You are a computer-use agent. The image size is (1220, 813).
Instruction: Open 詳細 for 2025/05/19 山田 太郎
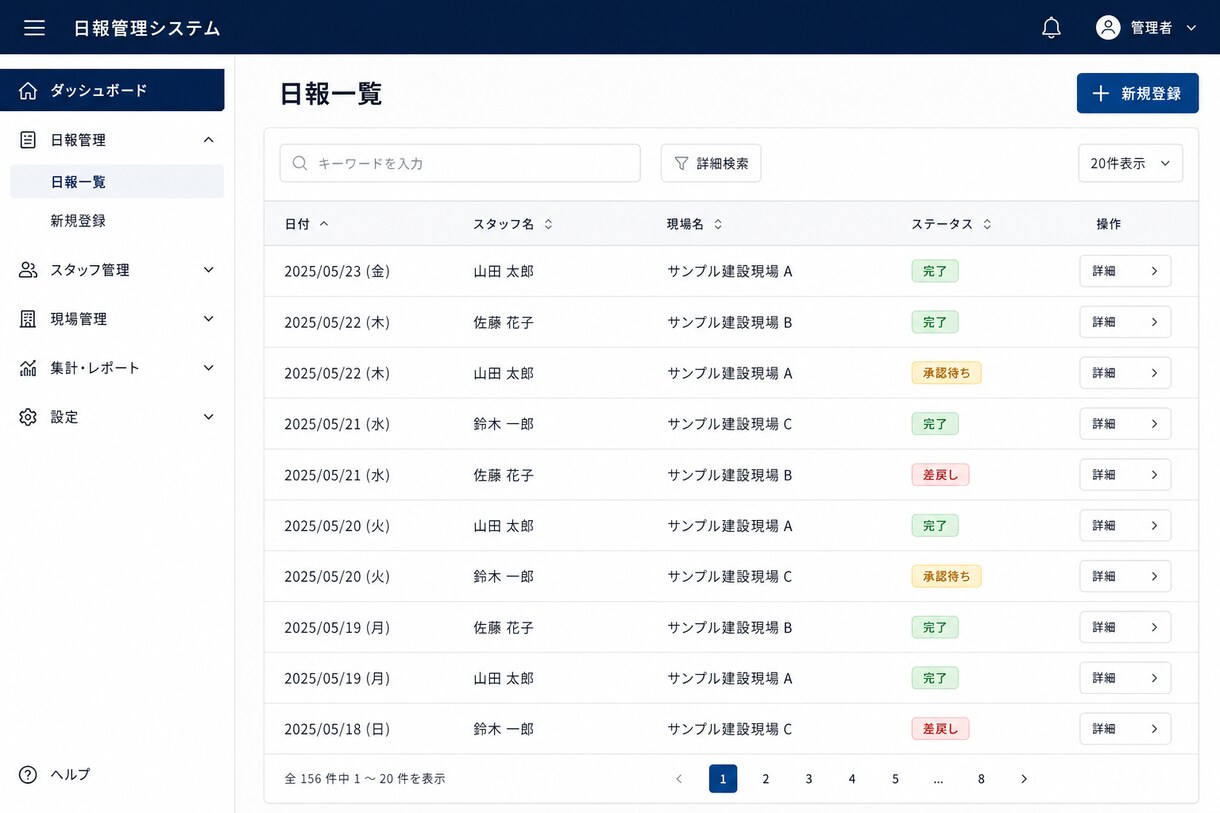coord(1125,678)
